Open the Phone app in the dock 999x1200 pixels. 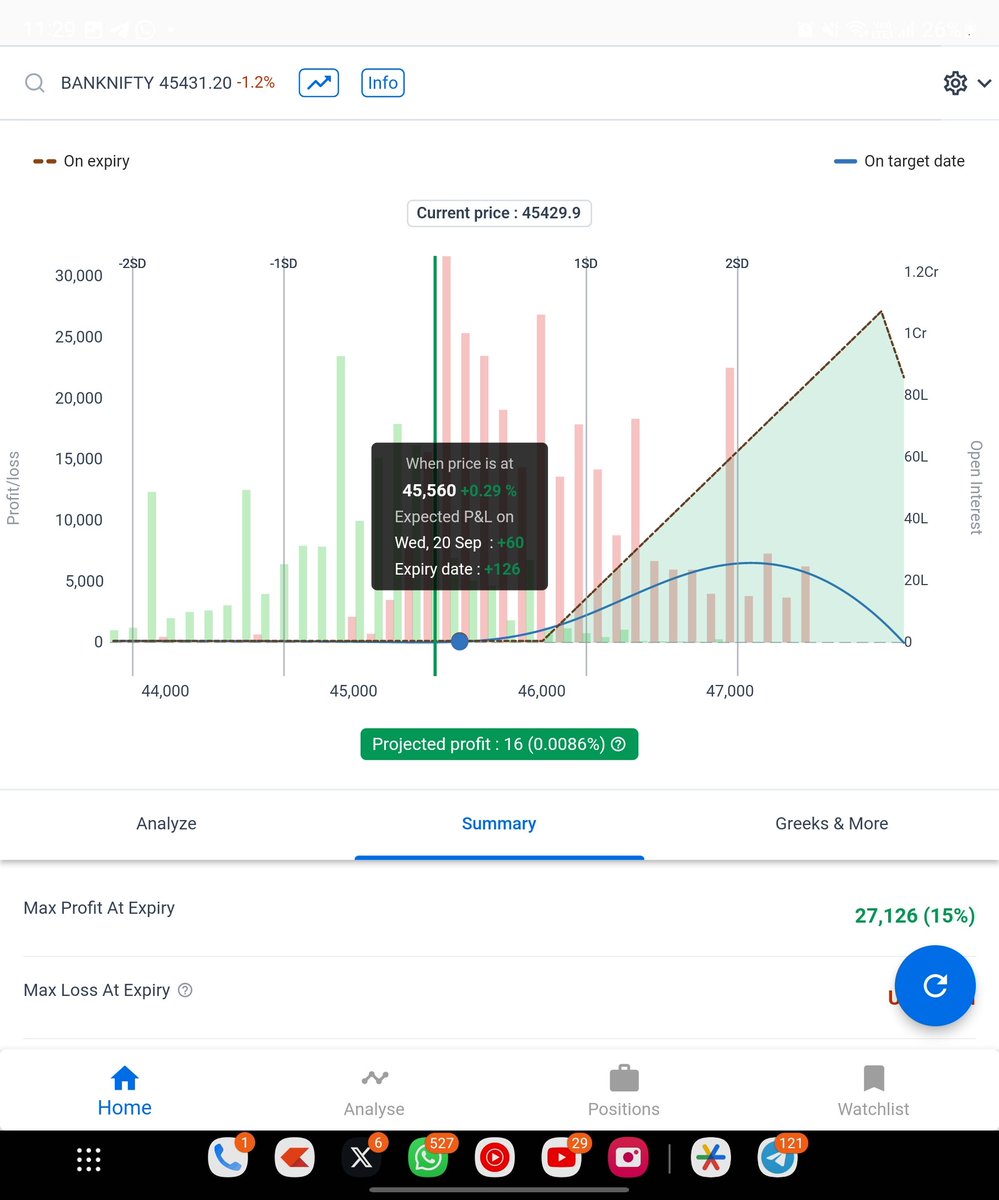[x=228, y=1158]
